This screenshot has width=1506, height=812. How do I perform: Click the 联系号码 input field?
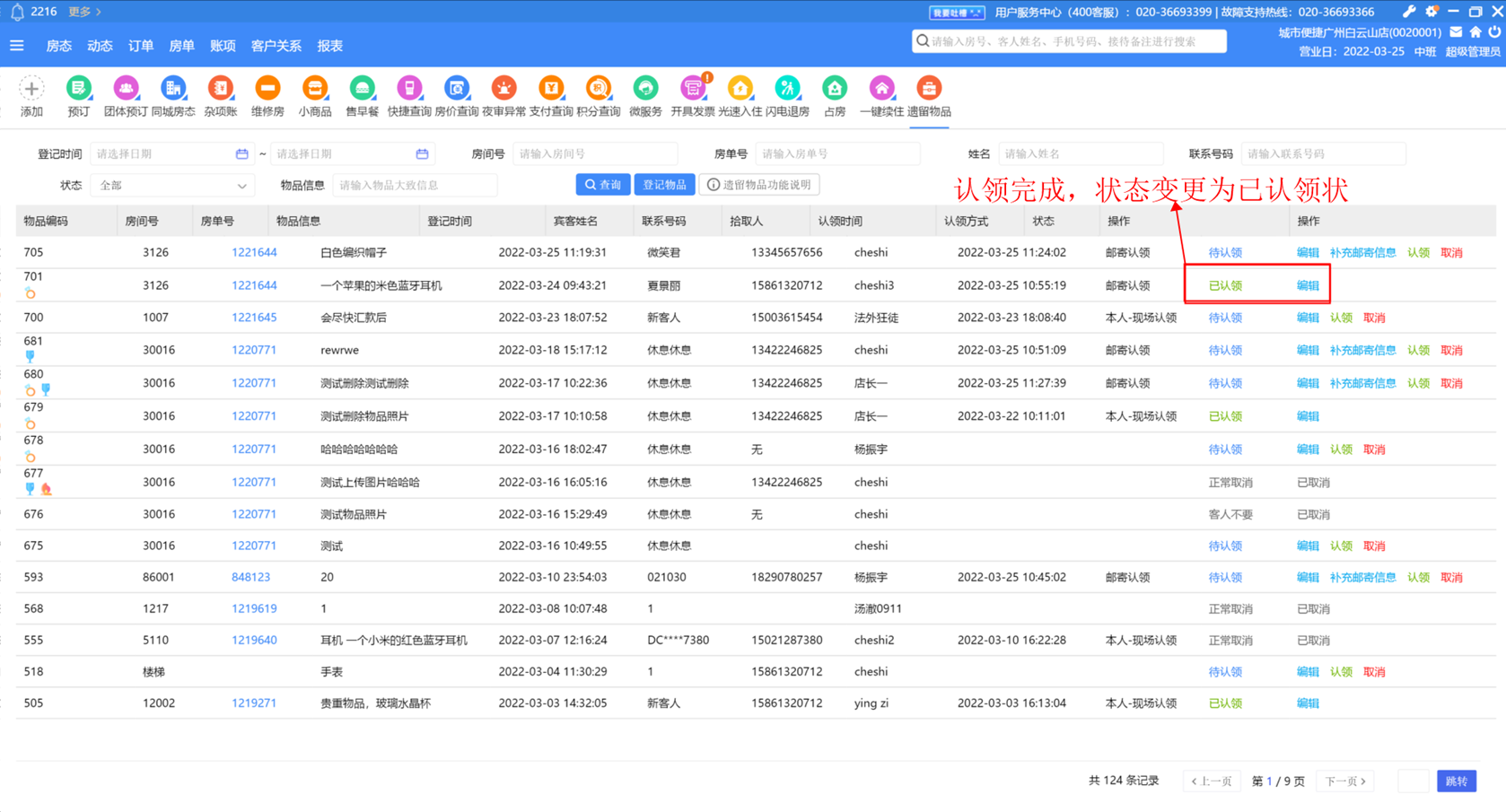1324,154
